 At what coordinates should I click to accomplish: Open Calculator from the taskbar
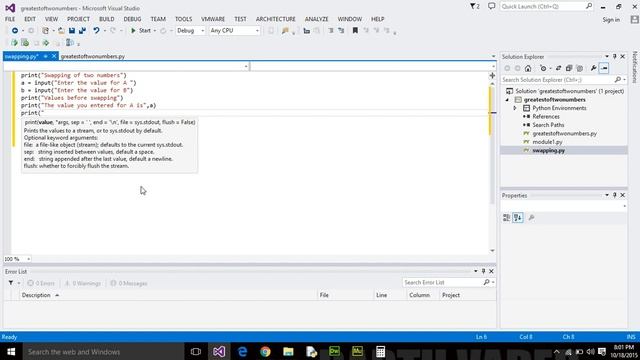tap(380, 351)
